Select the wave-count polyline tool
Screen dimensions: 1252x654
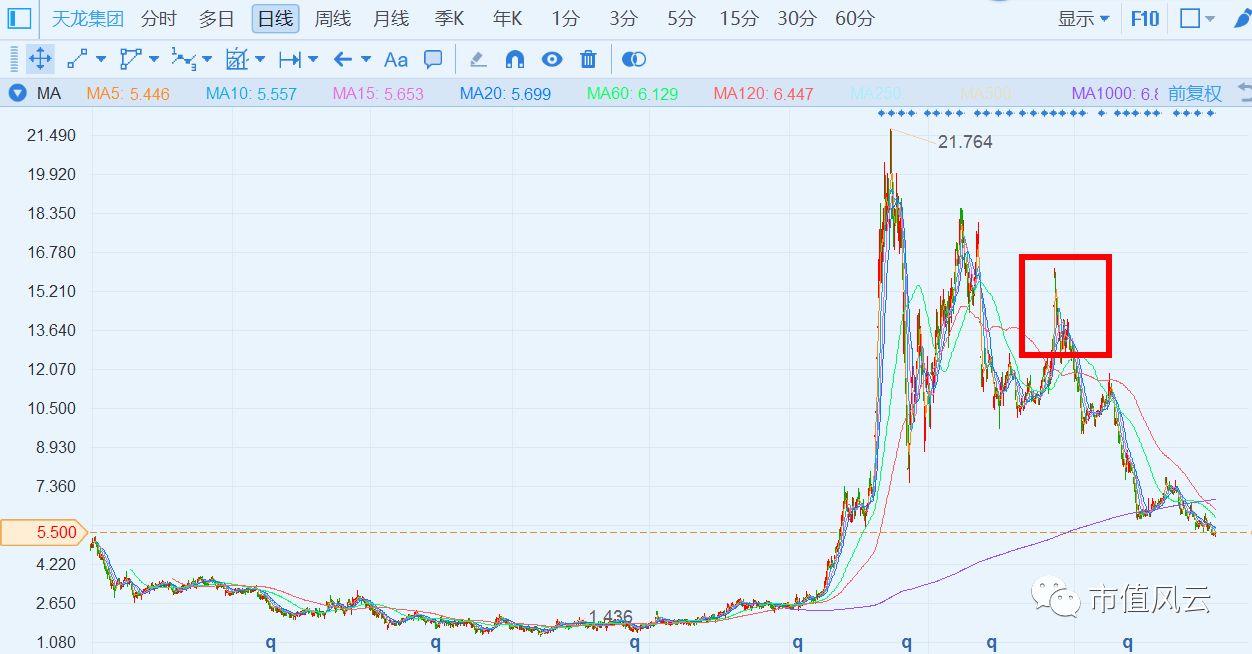[183, 59]
